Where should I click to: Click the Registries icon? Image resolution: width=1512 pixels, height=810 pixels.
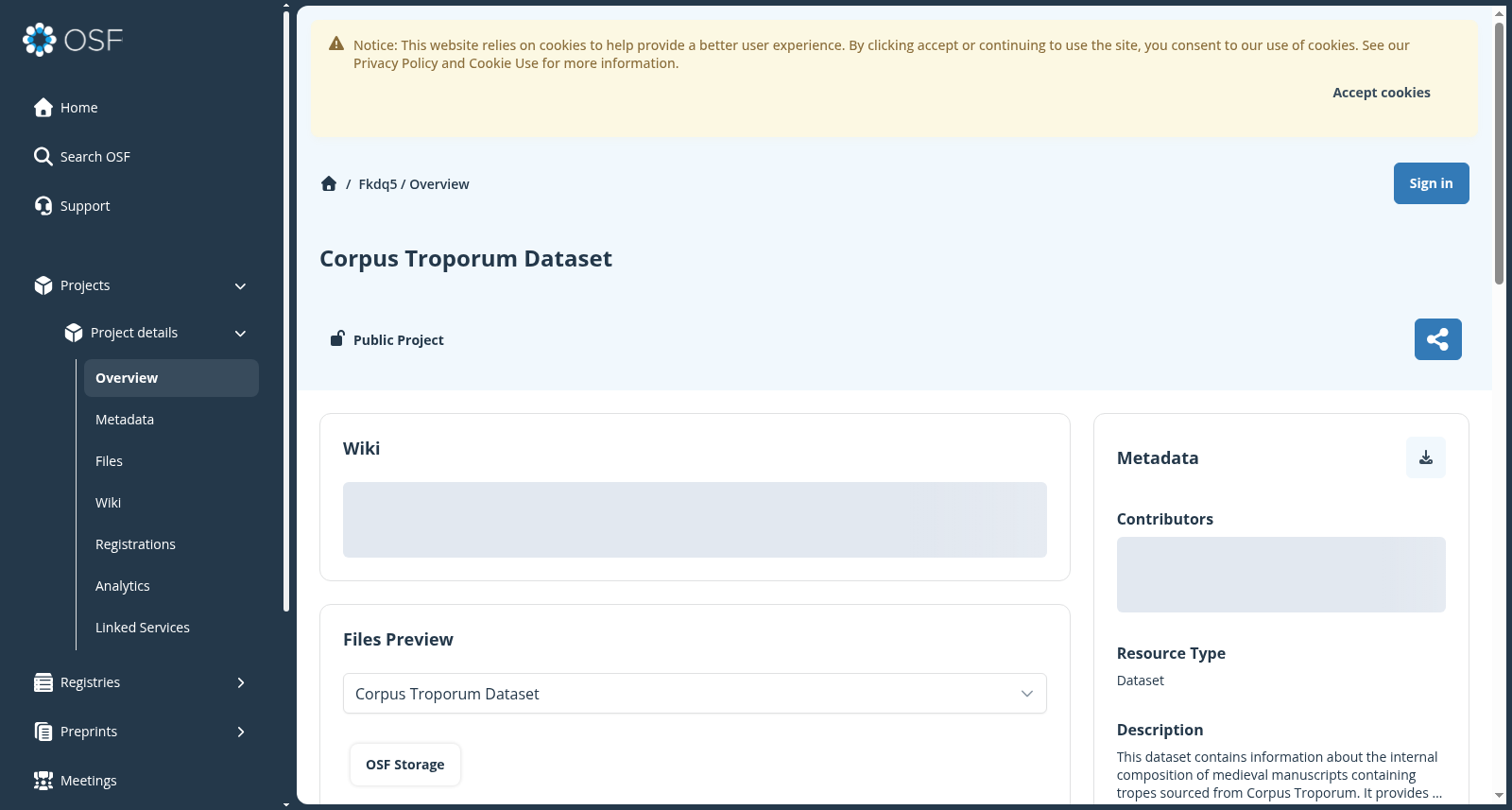point(43,682)
